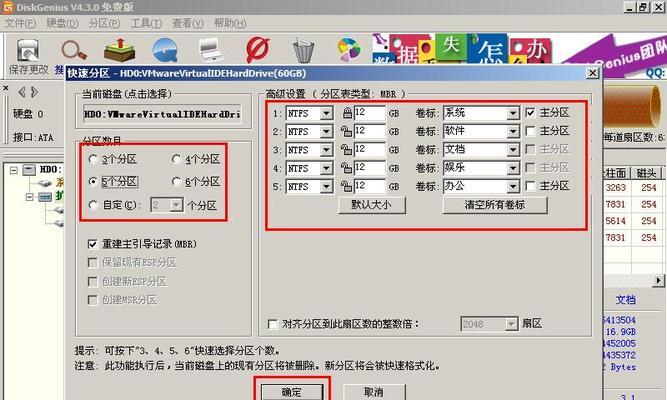Viewport: 667px width, 400px height.
Task: Select the 4个分区 radio option
Action: pos(177,159)
